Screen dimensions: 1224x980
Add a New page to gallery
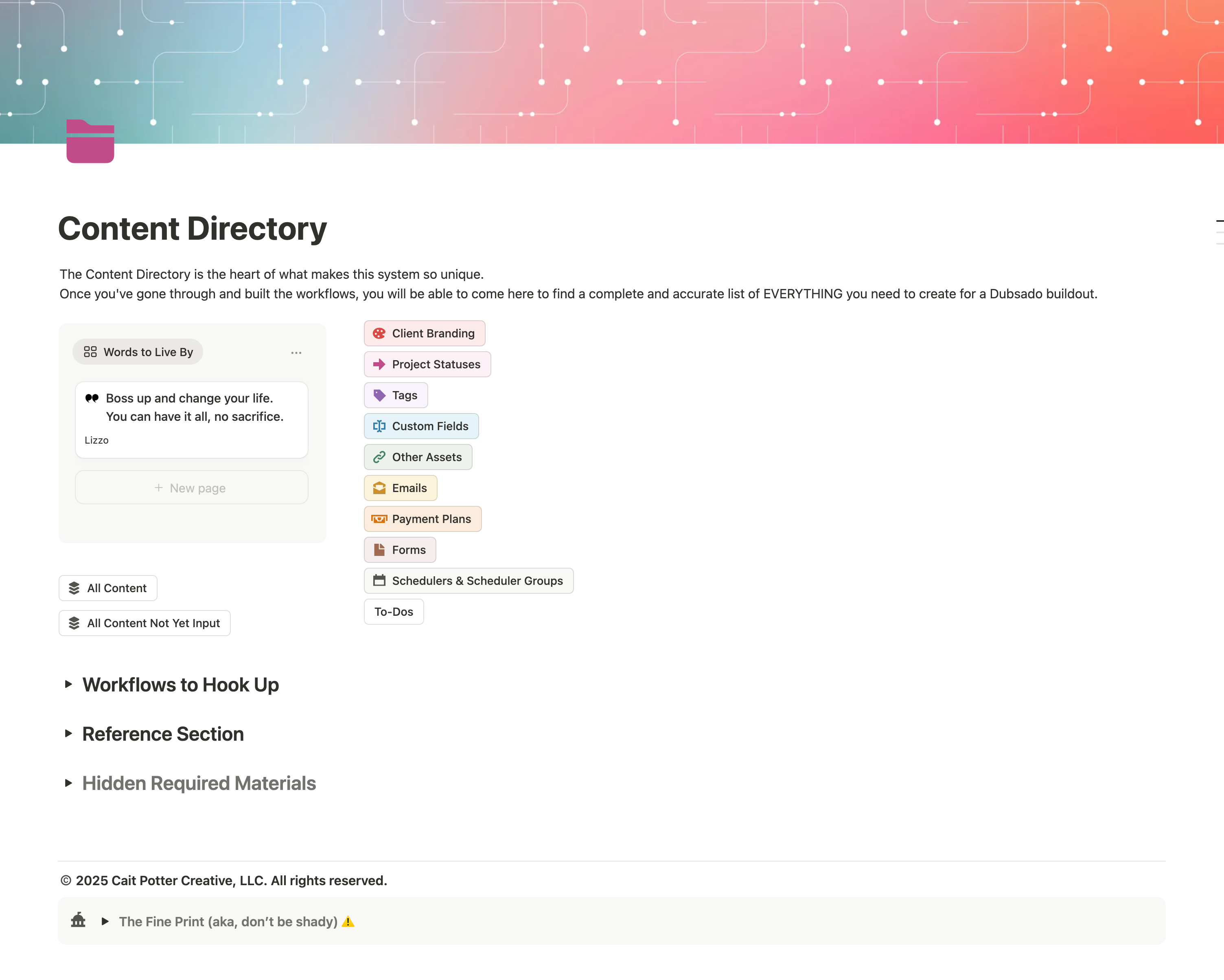pos(191,488)
